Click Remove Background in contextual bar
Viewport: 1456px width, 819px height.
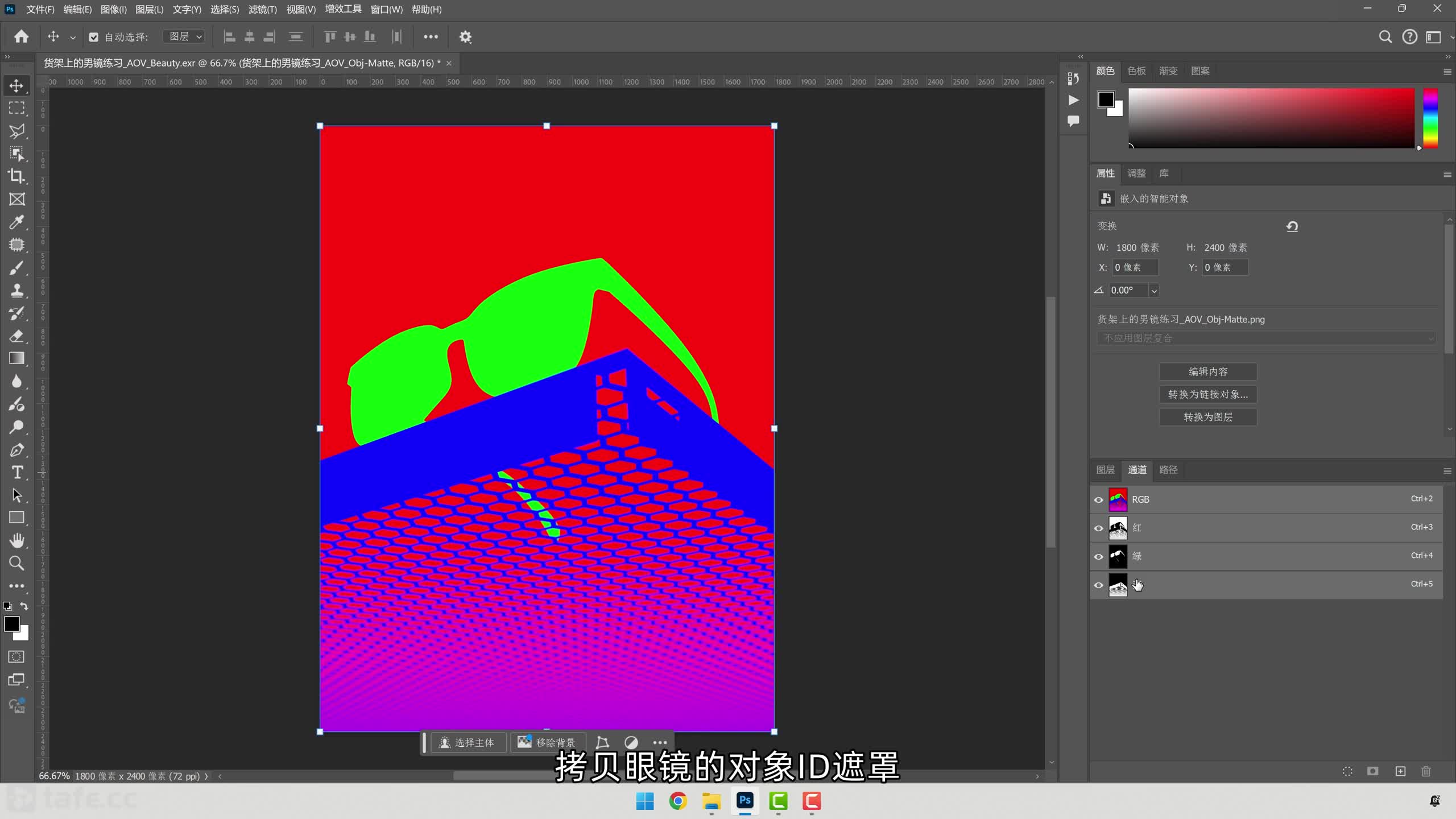pos(548,743)
